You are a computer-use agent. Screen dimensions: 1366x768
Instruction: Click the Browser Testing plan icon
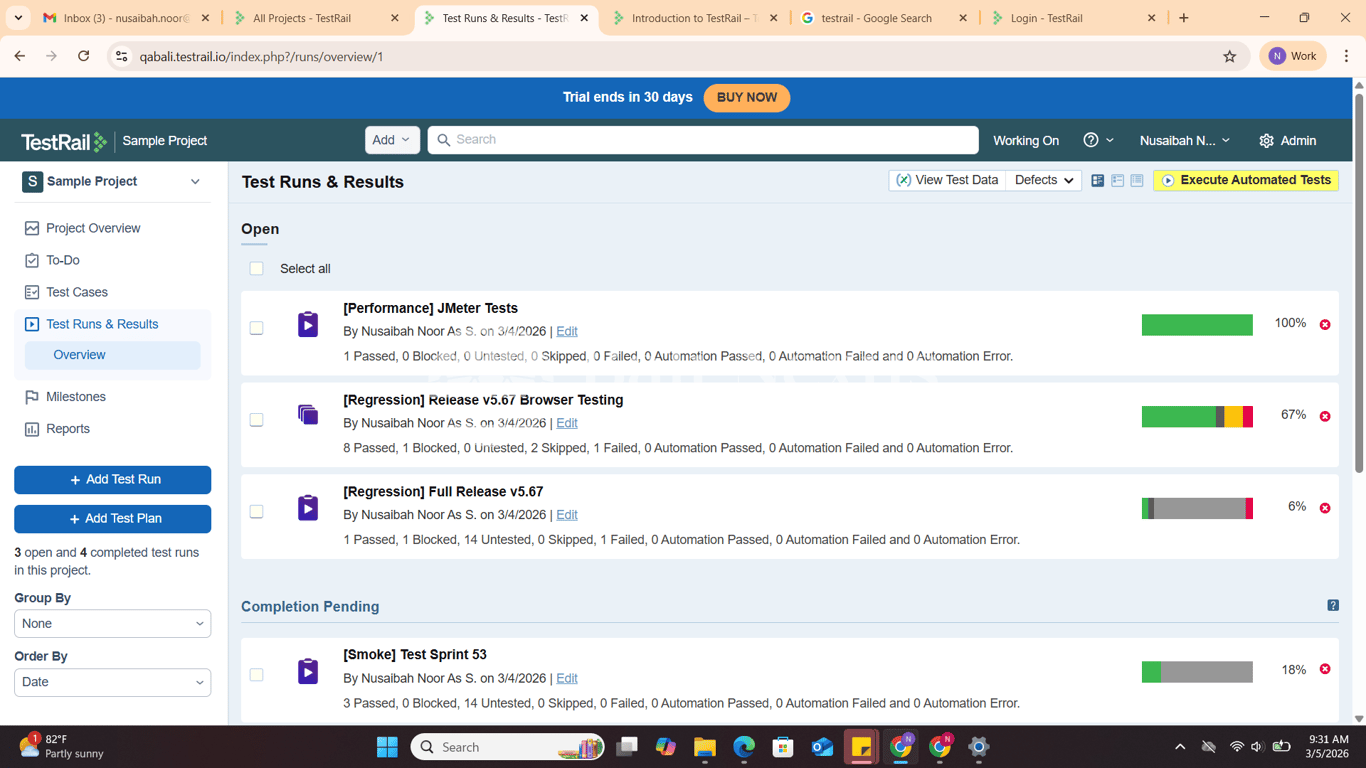pyautogui.click(x=308, y=414)
